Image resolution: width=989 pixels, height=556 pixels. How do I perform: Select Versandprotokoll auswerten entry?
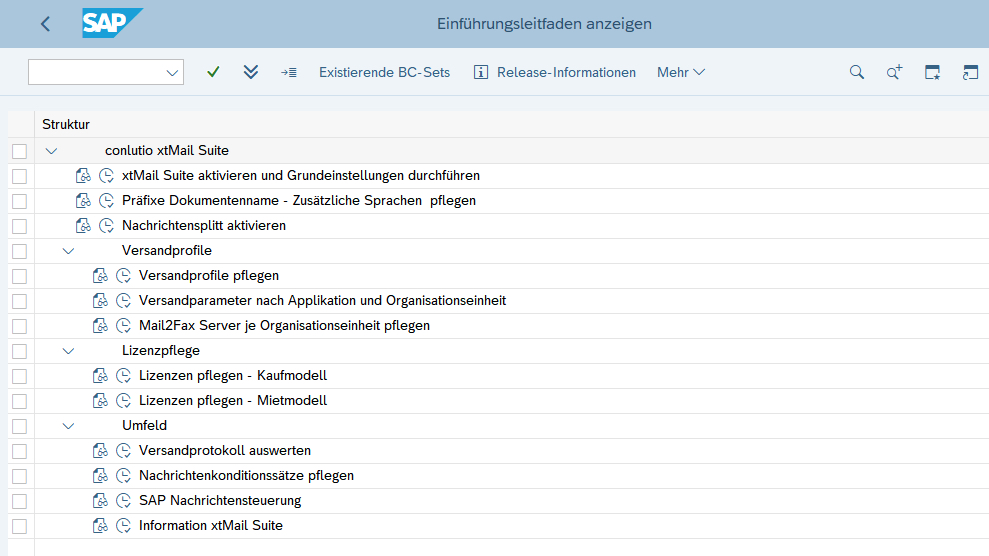pos(225,451)
